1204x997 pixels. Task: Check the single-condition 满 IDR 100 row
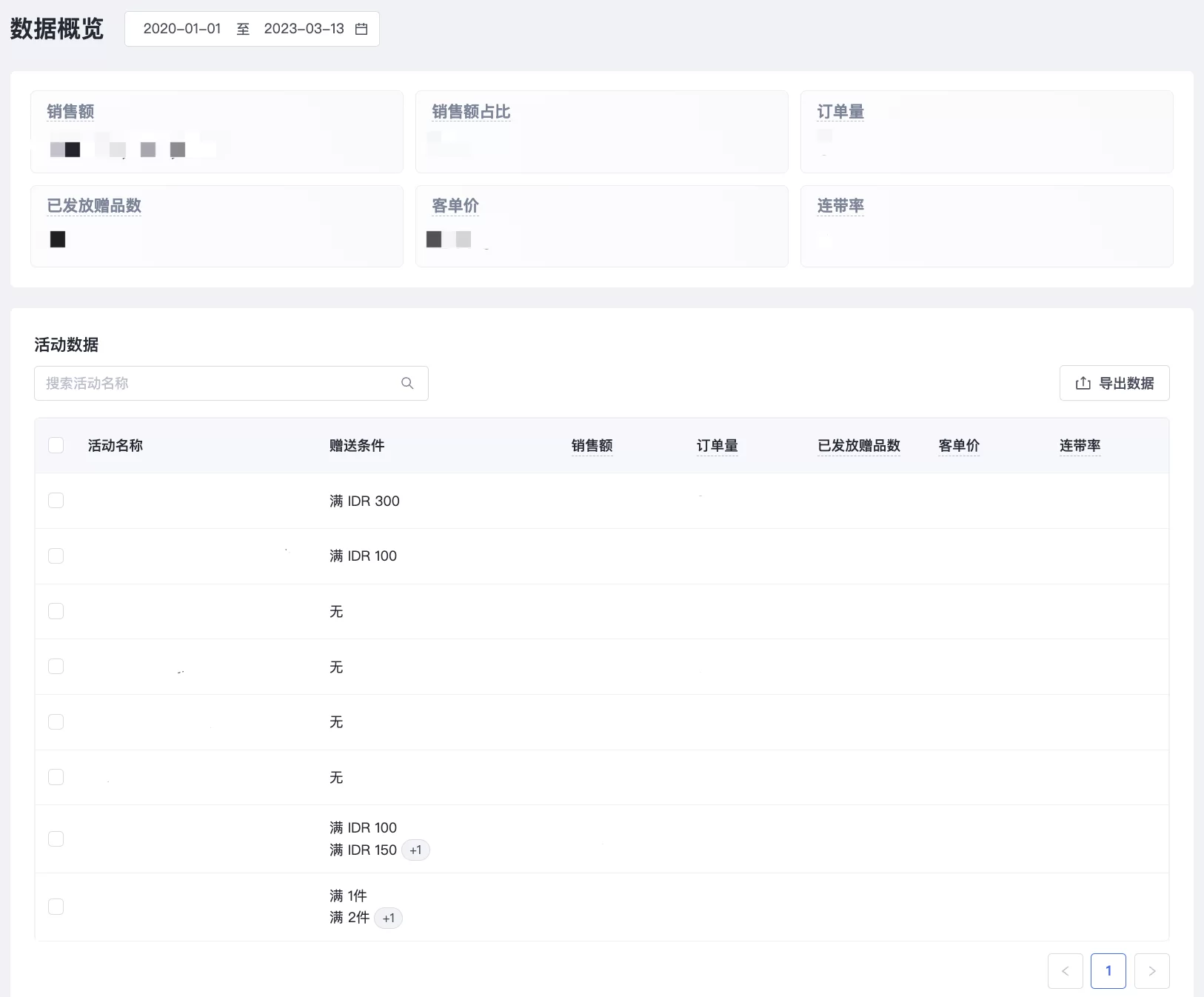pos(56,556)
